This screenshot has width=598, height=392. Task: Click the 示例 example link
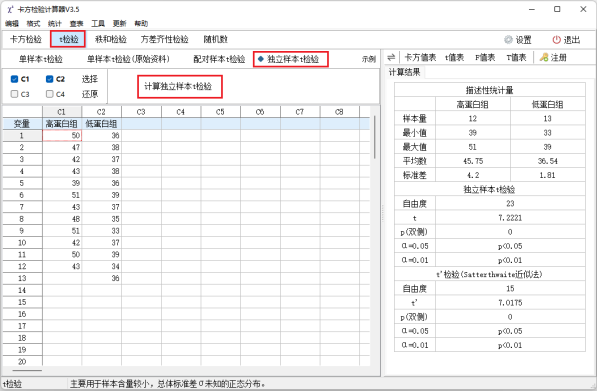pyautogui.click(x=368, y=59)
